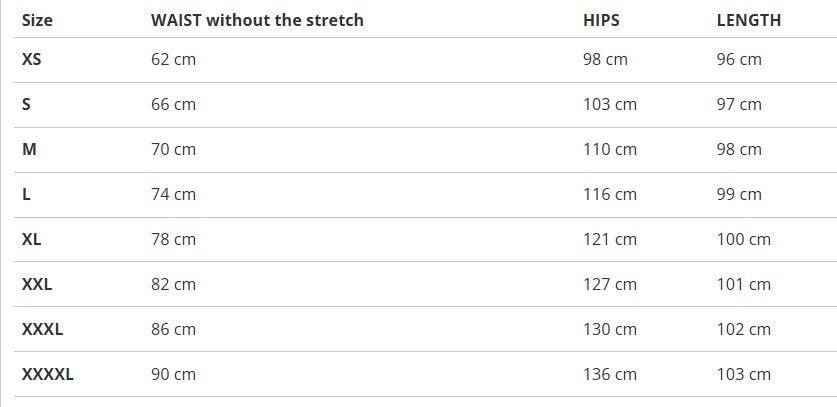The height and width of the screenshot is (407, 837).
Task: Click the 110 cm hips value
Action: click(609, 149)
